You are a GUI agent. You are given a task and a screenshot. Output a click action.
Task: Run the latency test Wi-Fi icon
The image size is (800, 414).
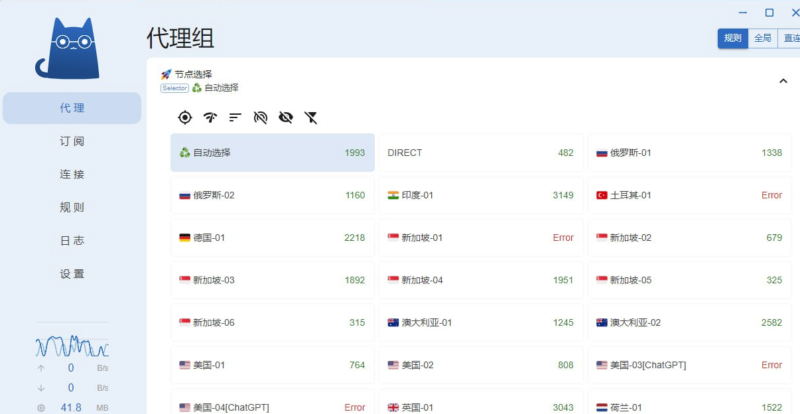(x=210, y=118)
